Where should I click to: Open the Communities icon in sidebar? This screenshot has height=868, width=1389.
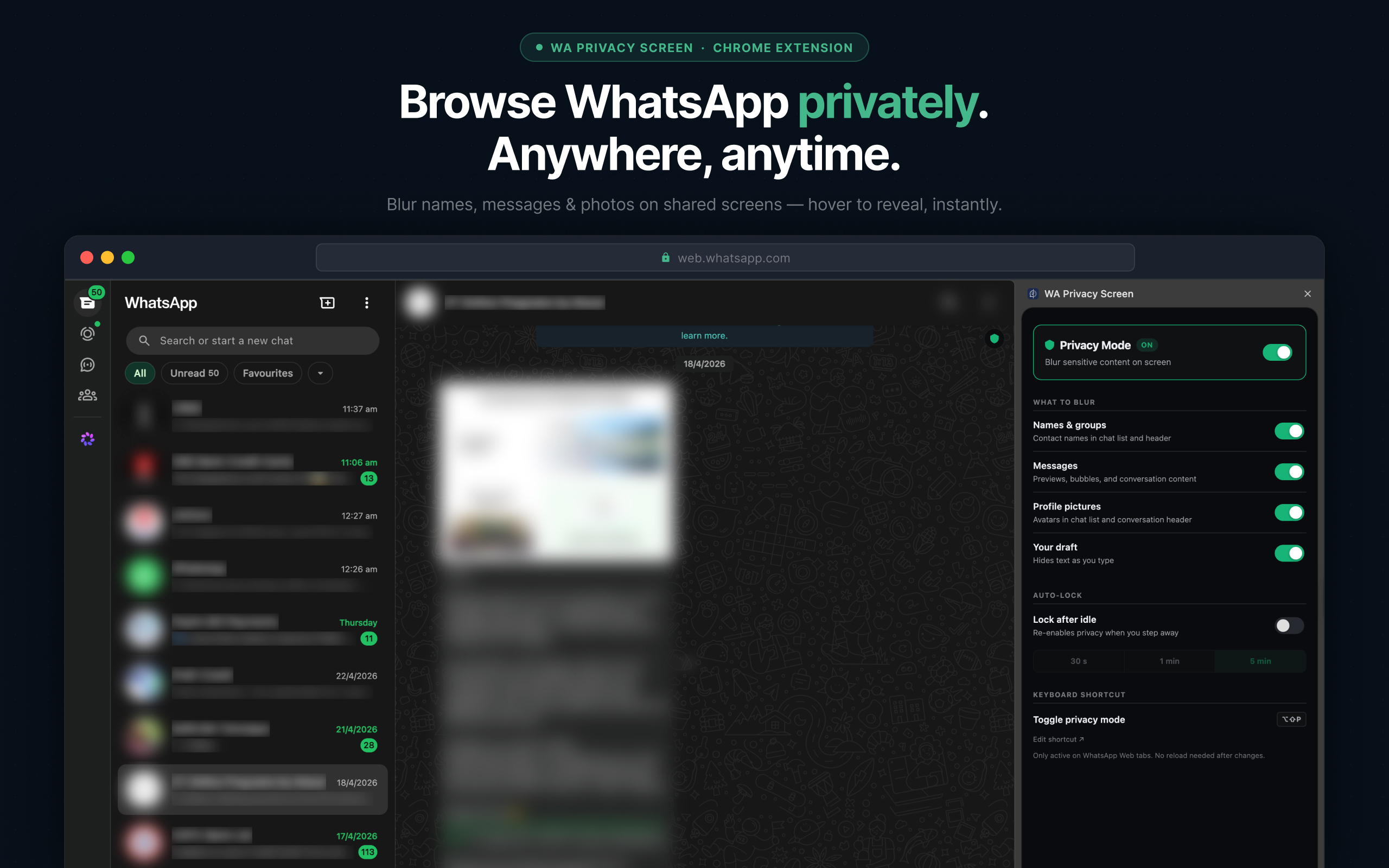[87, 395]
